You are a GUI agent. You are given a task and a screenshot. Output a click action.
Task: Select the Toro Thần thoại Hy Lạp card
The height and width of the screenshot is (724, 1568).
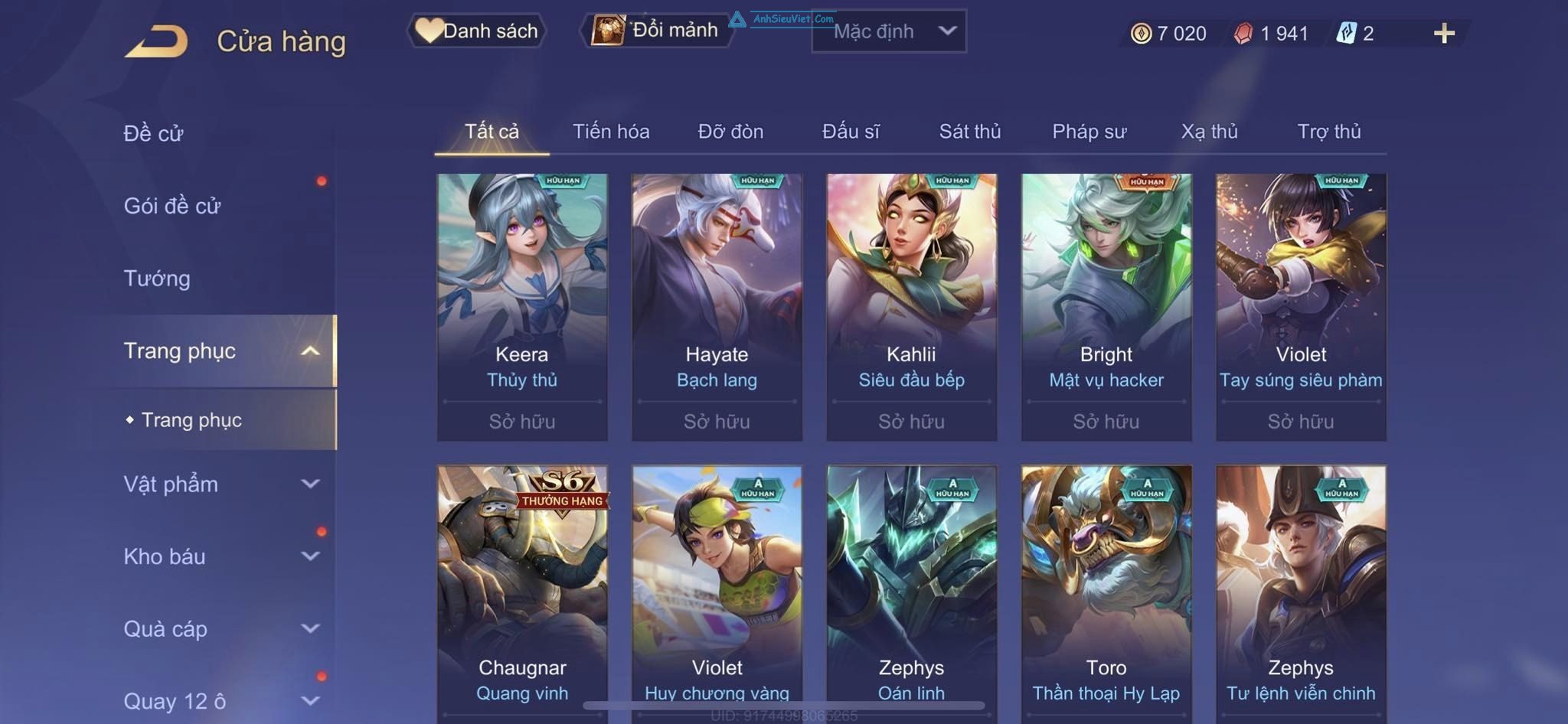[x=1106, y=593]
